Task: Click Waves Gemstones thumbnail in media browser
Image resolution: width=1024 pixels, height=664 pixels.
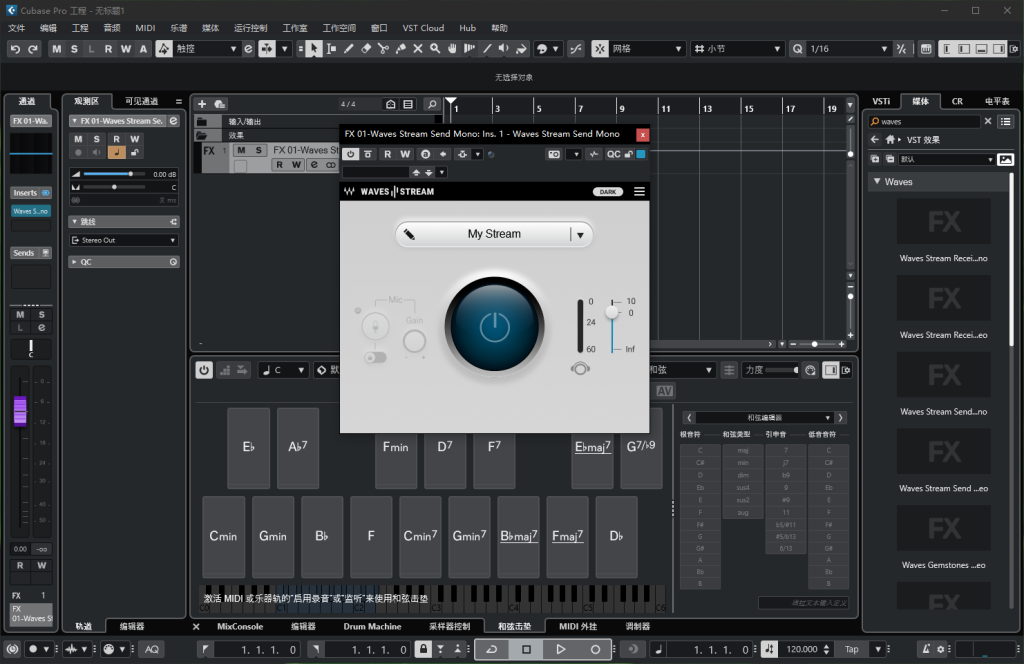Action: click(x=944, y=528)
